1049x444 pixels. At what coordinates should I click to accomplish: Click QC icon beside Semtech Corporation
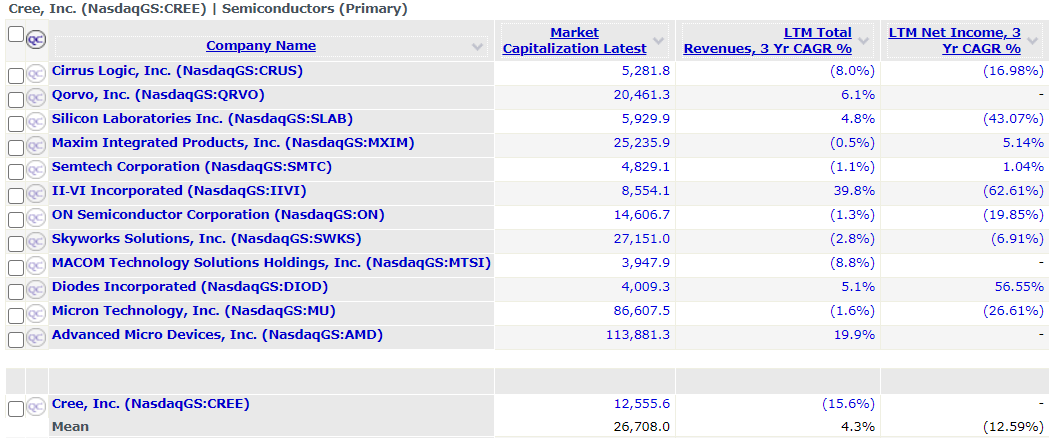[x=35, y=171]
